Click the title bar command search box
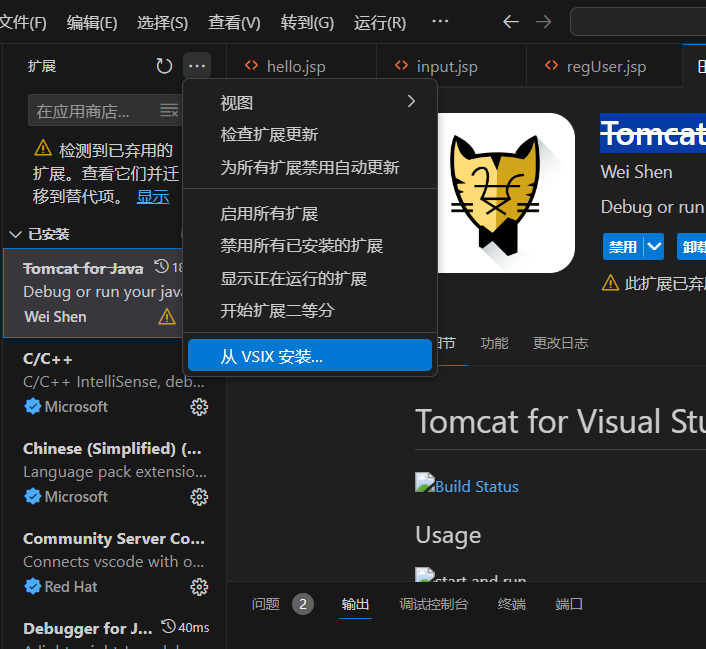 tap(638, 21)
